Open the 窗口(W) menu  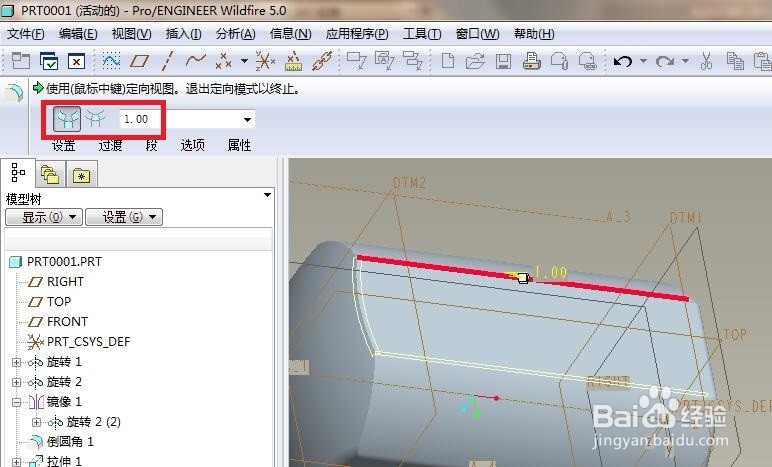[x=478, y=34]
